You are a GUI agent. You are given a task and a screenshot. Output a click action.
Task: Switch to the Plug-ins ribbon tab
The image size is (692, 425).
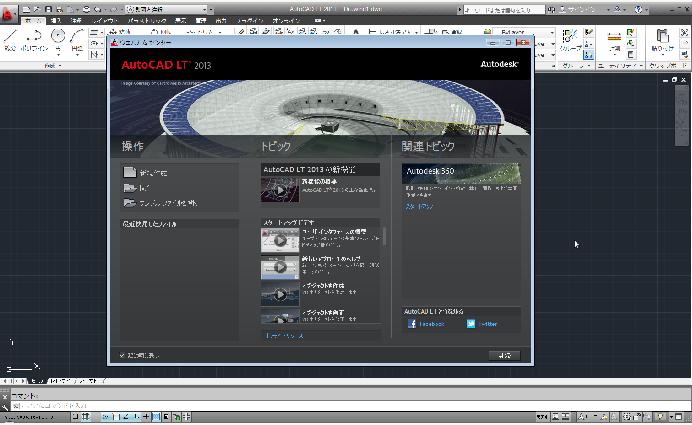[249, 20]
